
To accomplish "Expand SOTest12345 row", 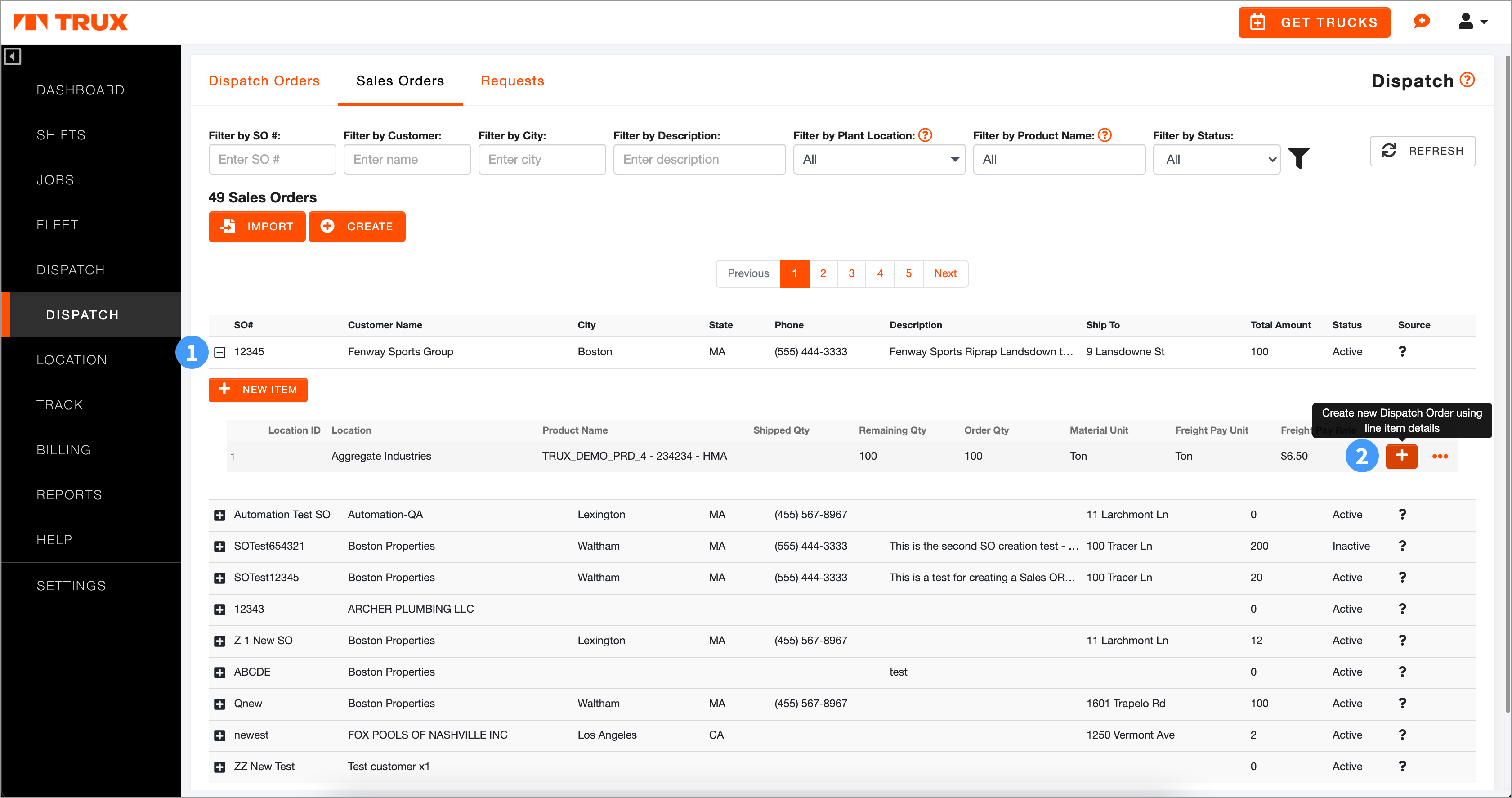I will pos(219,578).
